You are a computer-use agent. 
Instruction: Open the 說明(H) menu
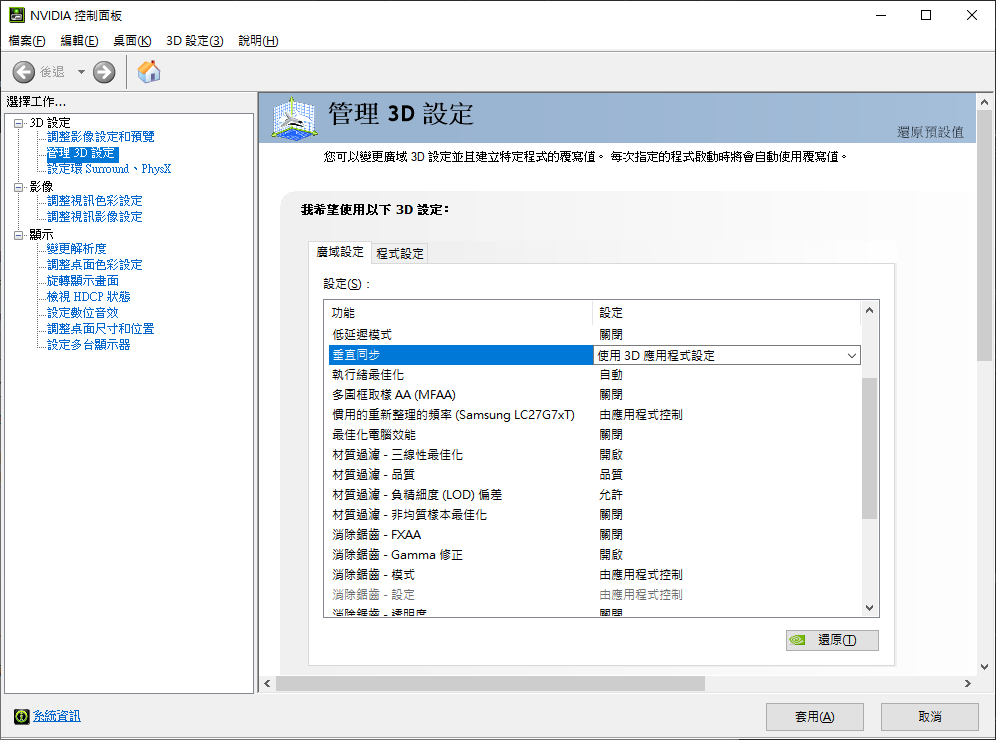pos(258,41)
